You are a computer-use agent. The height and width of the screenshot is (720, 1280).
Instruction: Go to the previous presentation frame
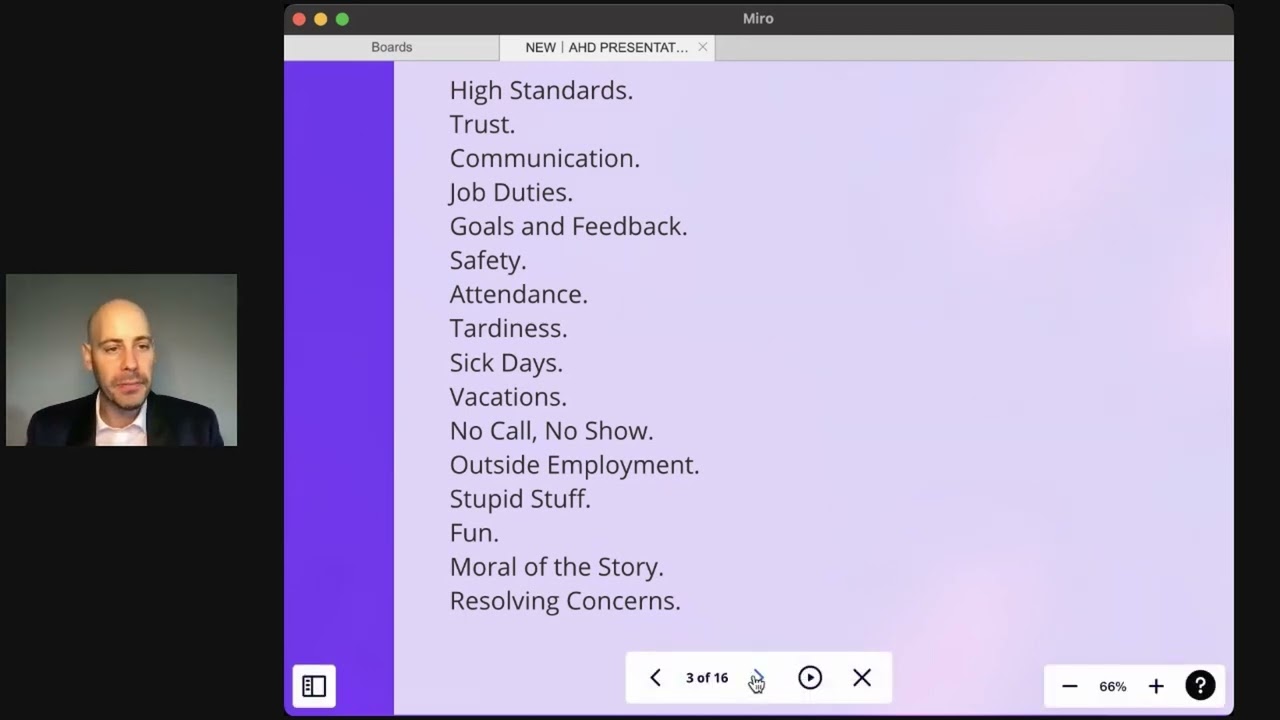[x=655, y=678]
